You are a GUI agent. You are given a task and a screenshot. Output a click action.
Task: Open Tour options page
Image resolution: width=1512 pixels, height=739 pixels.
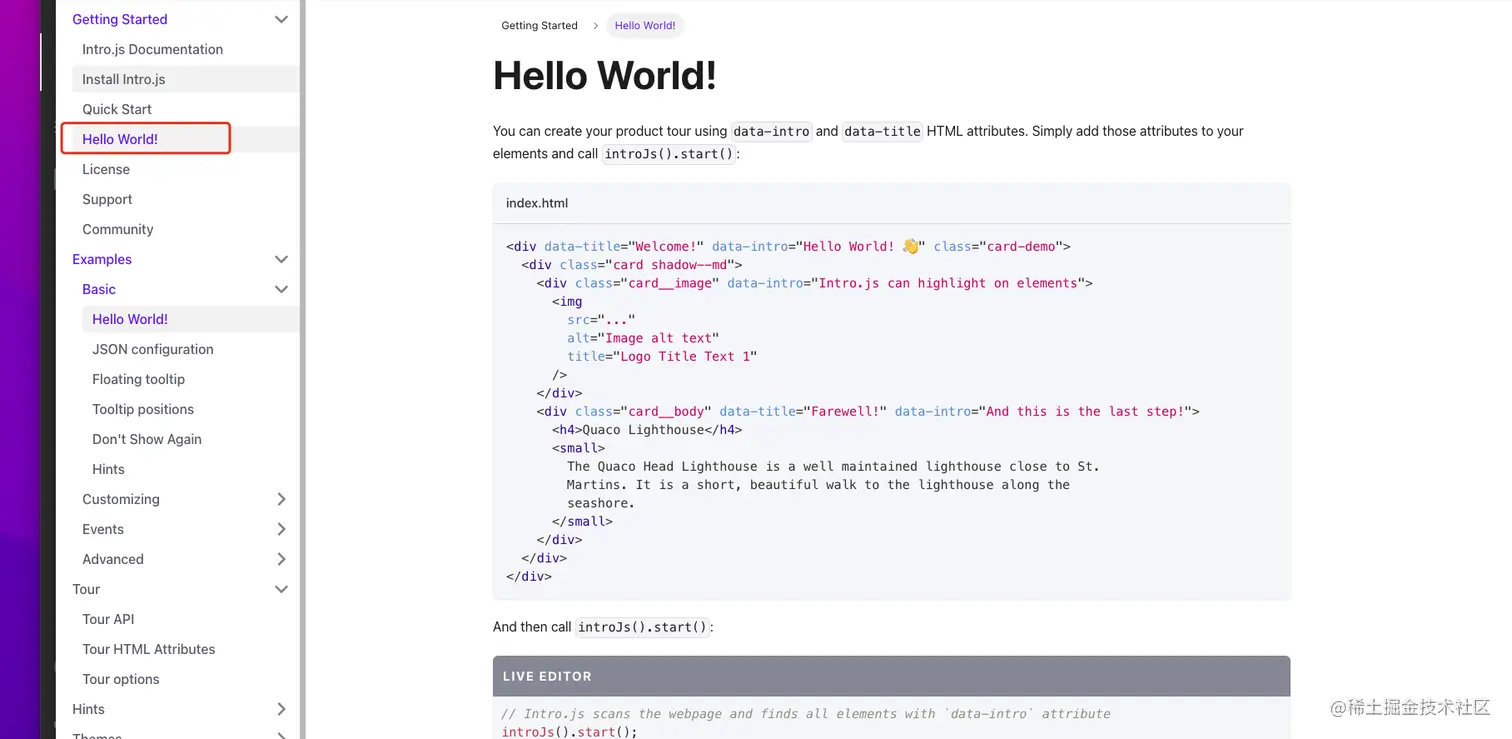(121, 679)
